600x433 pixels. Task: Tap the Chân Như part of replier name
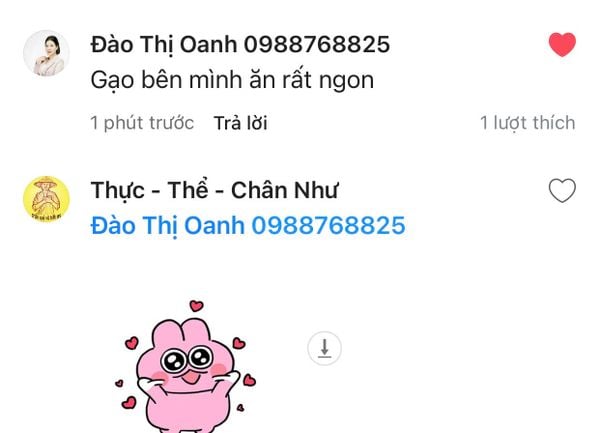285,190
